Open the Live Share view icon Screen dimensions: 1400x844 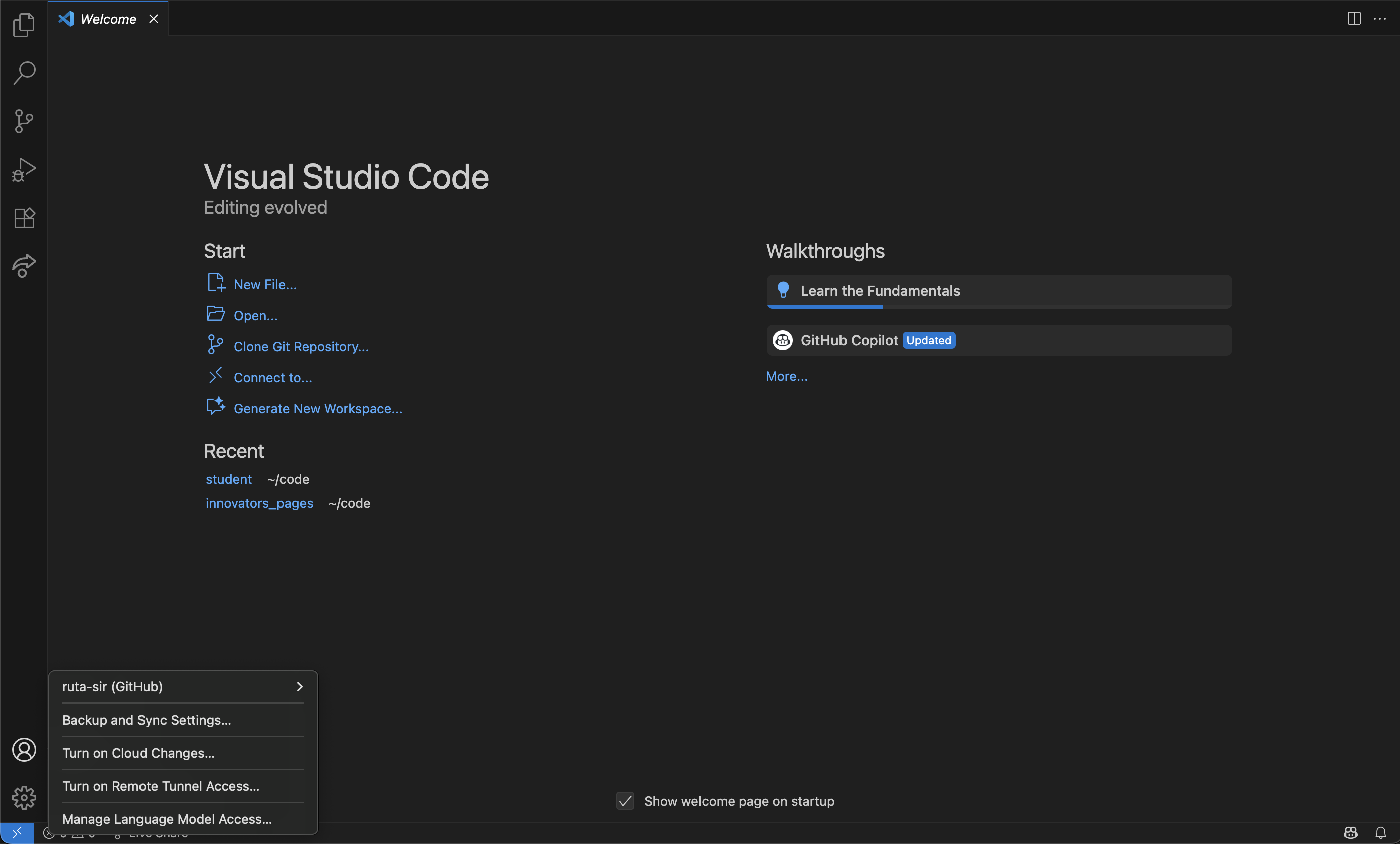24,266
